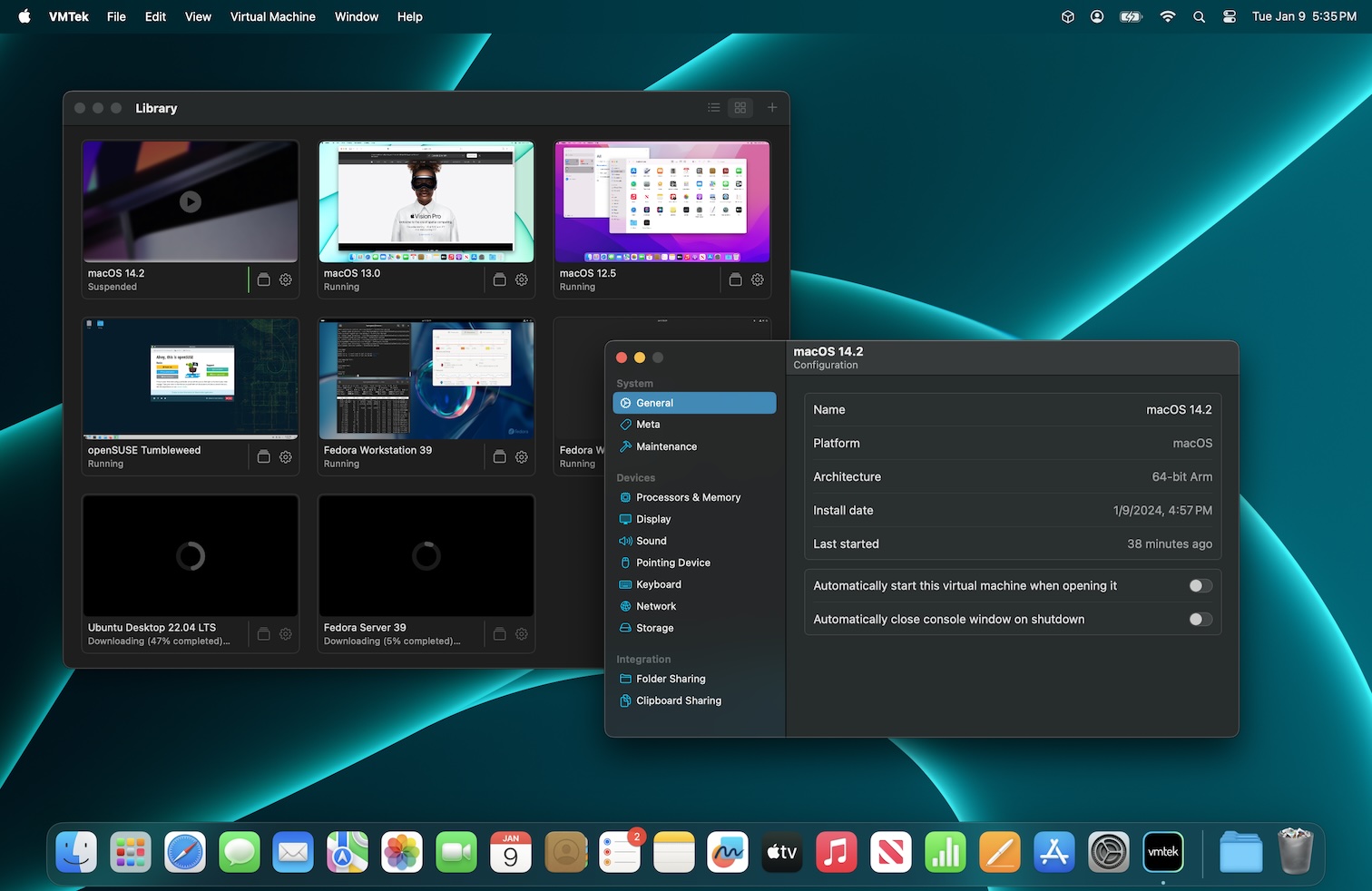1372x891 pixels.
Task: Open the Storage device settings
Action: point(694,628)
